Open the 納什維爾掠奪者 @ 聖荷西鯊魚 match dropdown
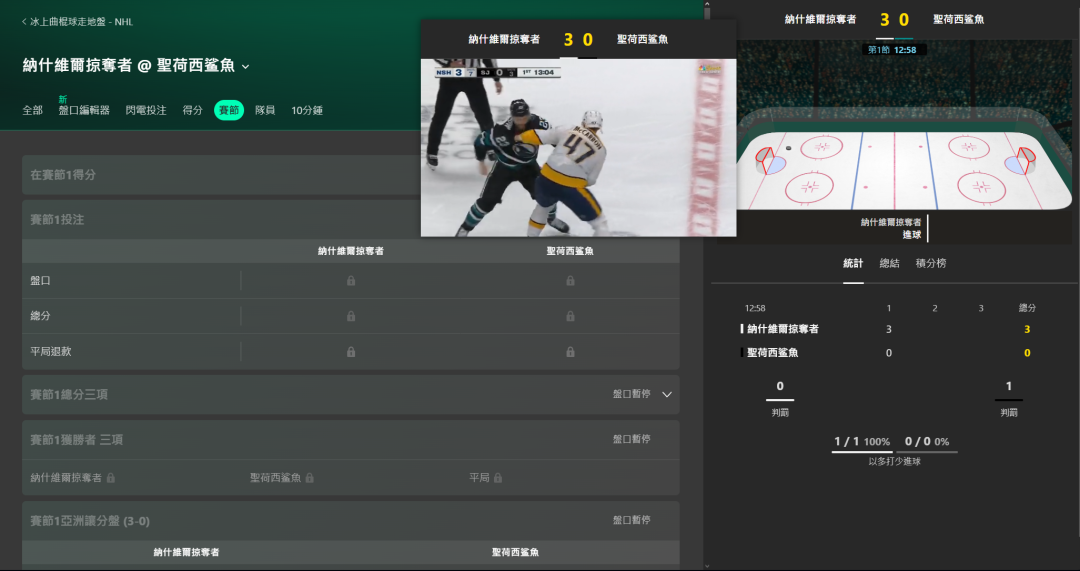The height and width of the screenshot is (571, 1080). [246, 67]
